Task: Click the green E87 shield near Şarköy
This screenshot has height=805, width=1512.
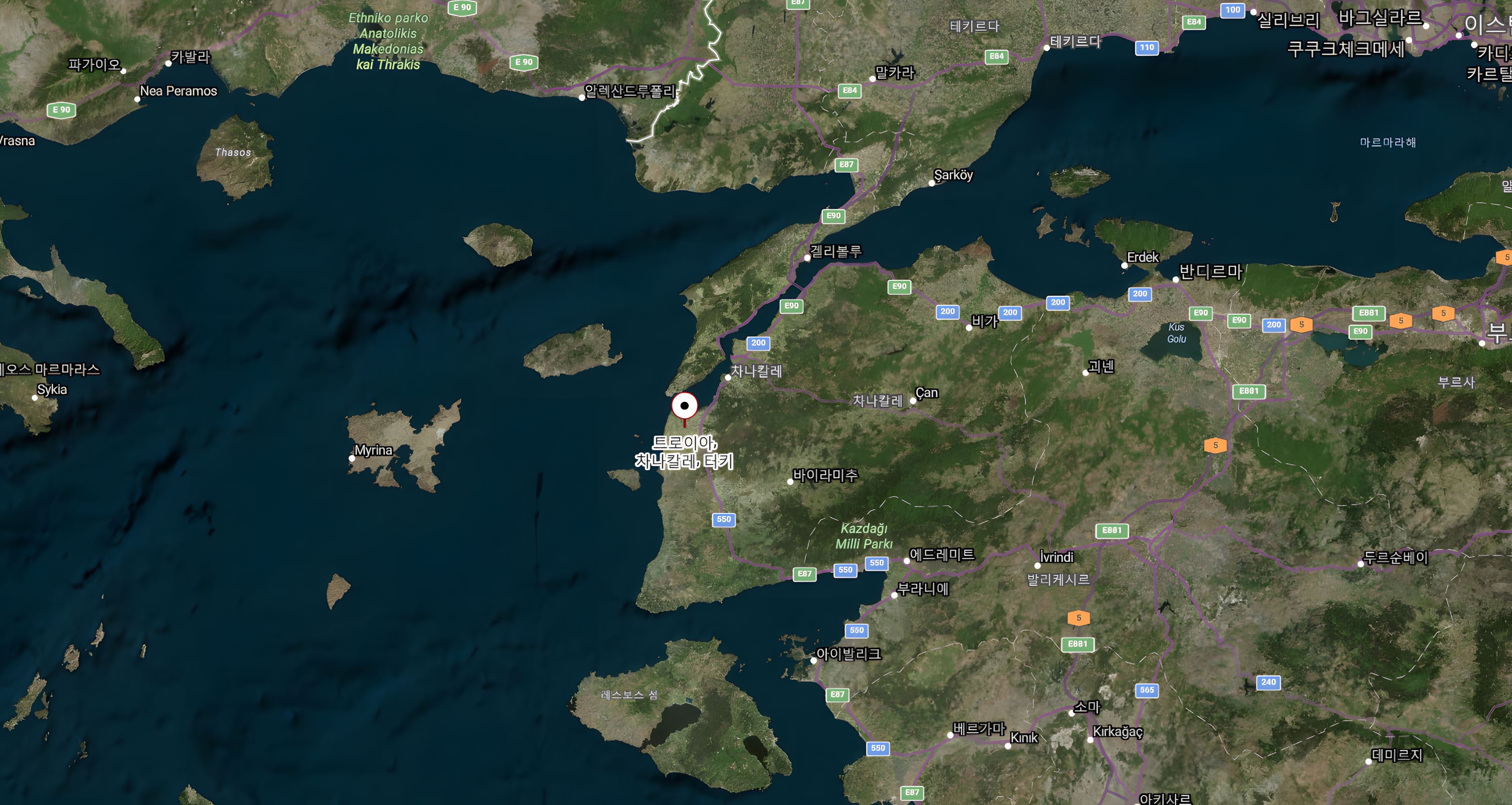Action: tap(846, 165)
